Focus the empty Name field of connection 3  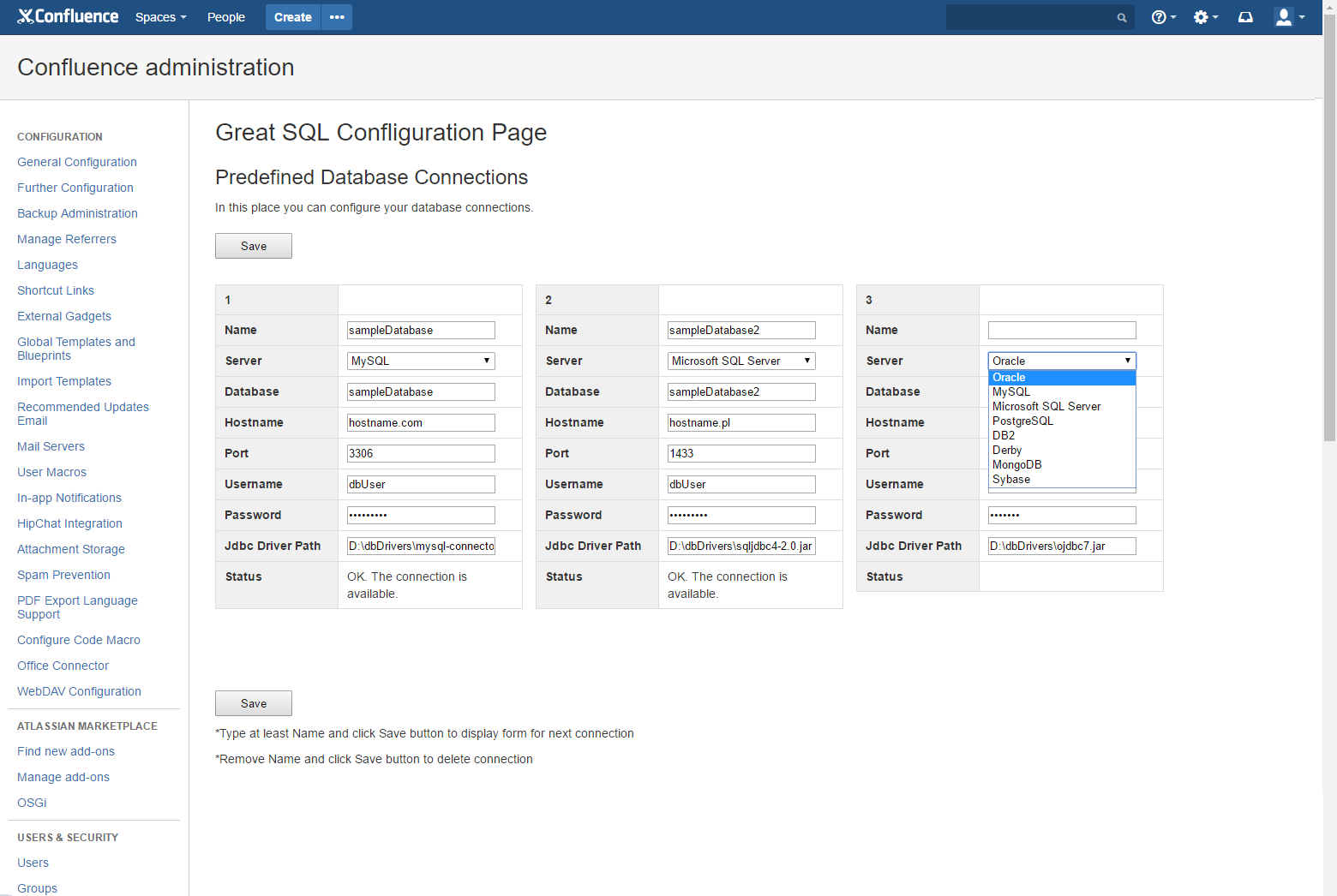click(x=1062, y=330)
